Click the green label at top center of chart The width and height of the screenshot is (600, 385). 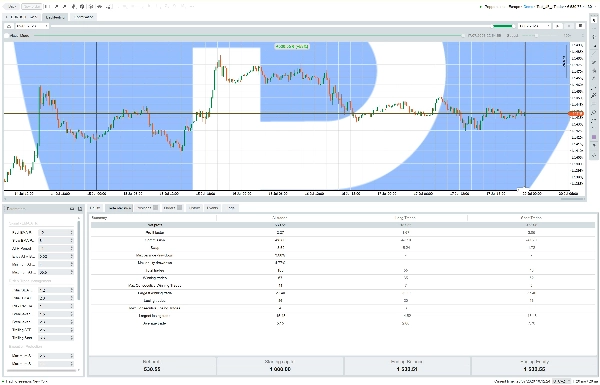(x=292, y=46)
